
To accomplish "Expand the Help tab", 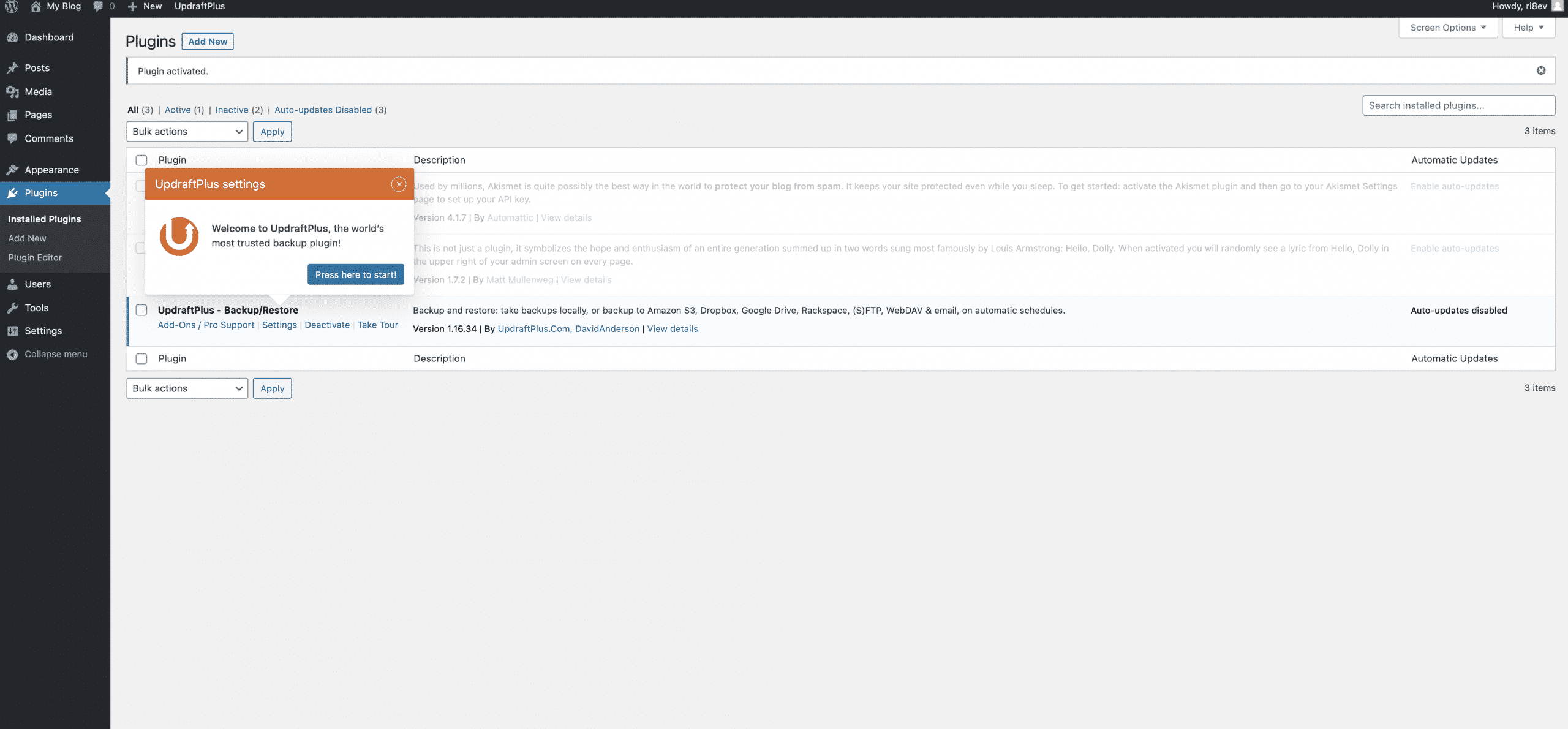I will coord(1528,28).
